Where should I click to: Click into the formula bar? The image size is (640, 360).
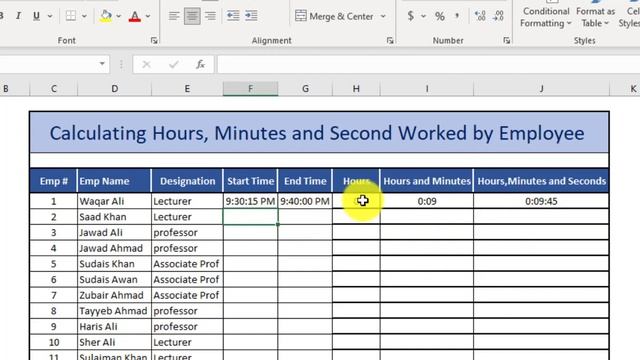click(x=429, y=64)
